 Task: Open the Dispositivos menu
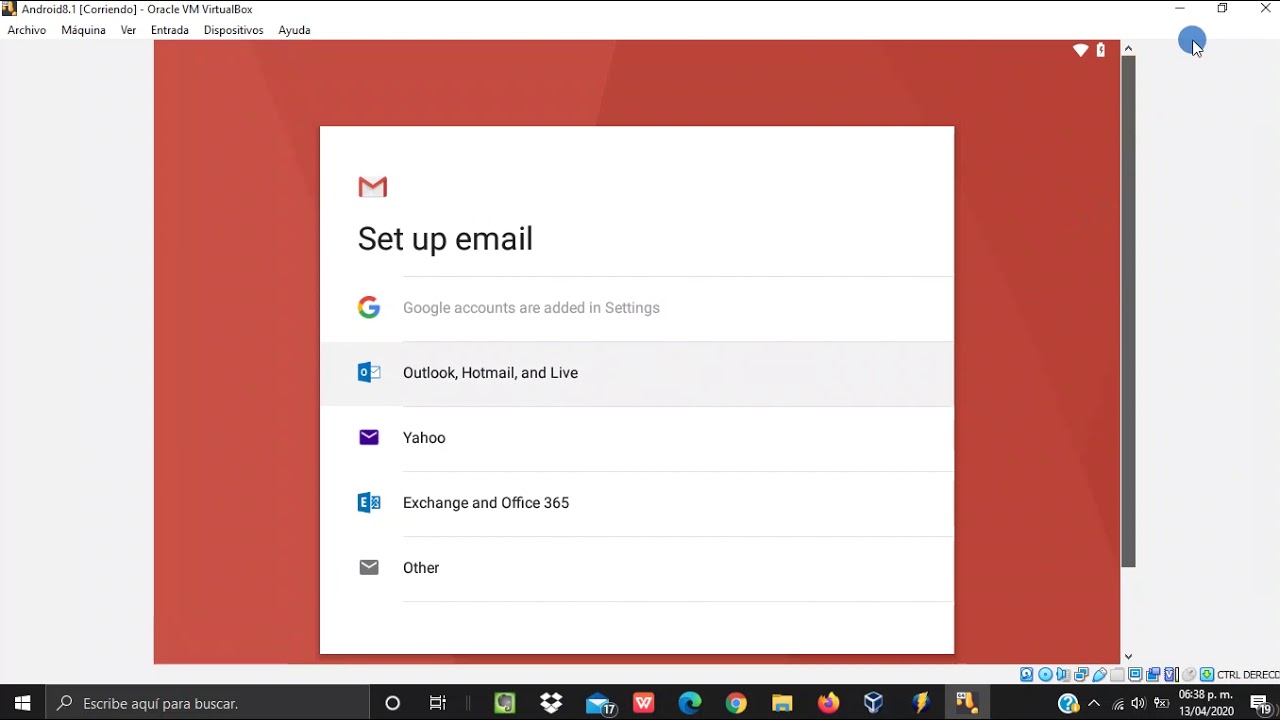pos(234,30)
